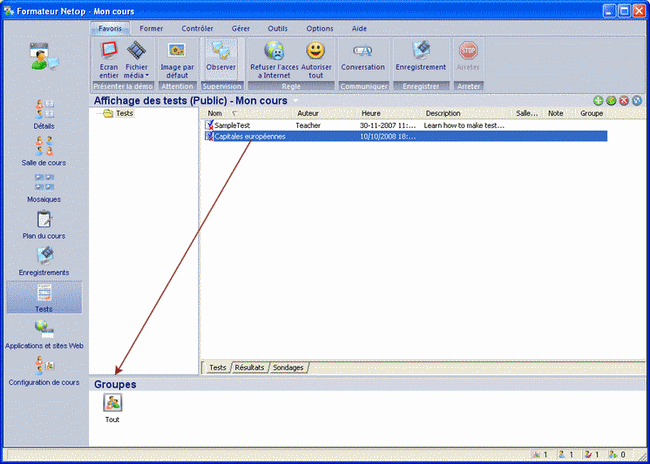Click the 30-11-2007 time cell
This screenshot has width=650, height=464.
pos(388,125)
